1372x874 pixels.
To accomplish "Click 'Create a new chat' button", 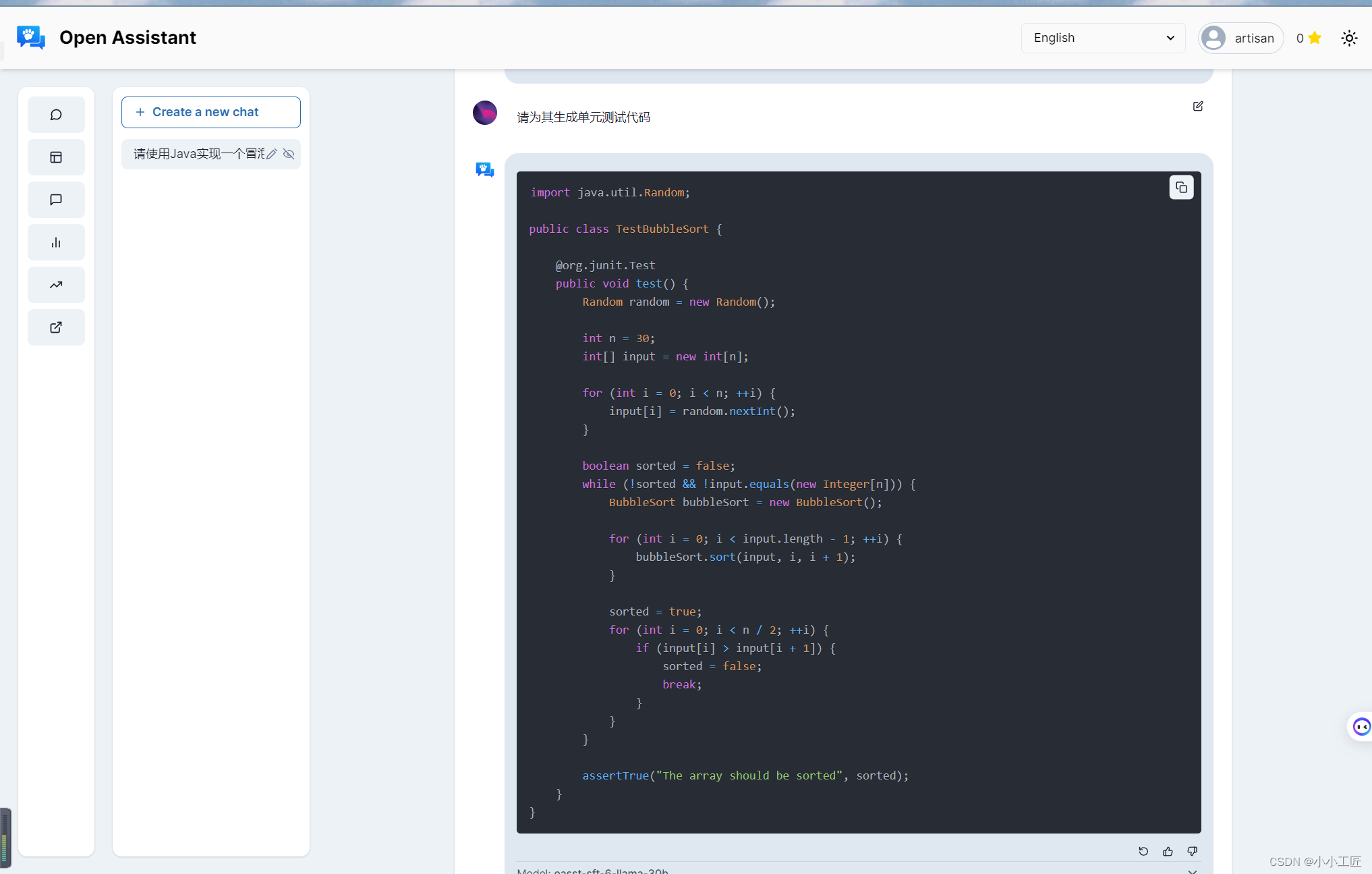I will tap(210, 111).
